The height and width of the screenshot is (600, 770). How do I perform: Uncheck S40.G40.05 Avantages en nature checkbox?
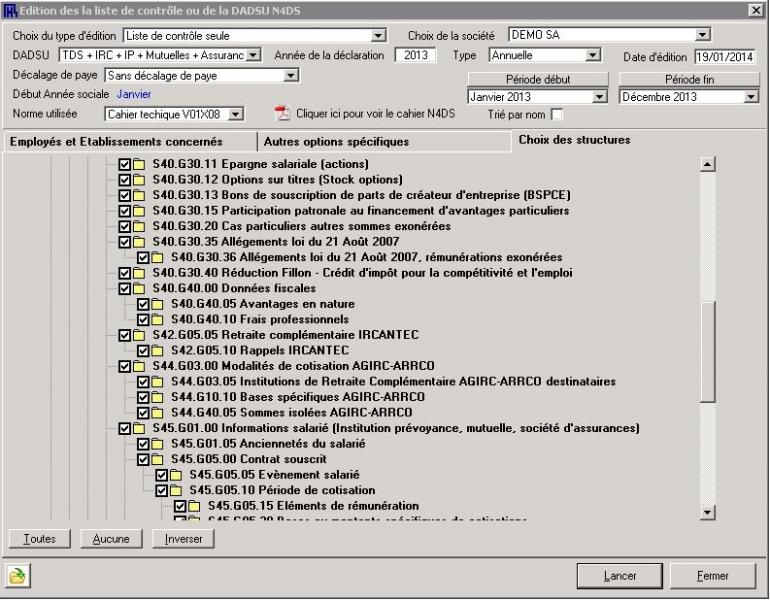point(144,304)
